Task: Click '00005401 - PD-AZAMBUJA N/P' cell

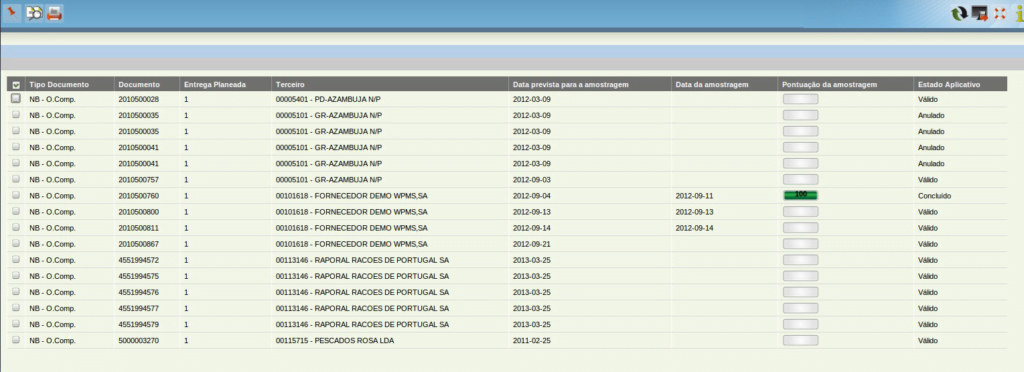Action: (x=328, y=99)
